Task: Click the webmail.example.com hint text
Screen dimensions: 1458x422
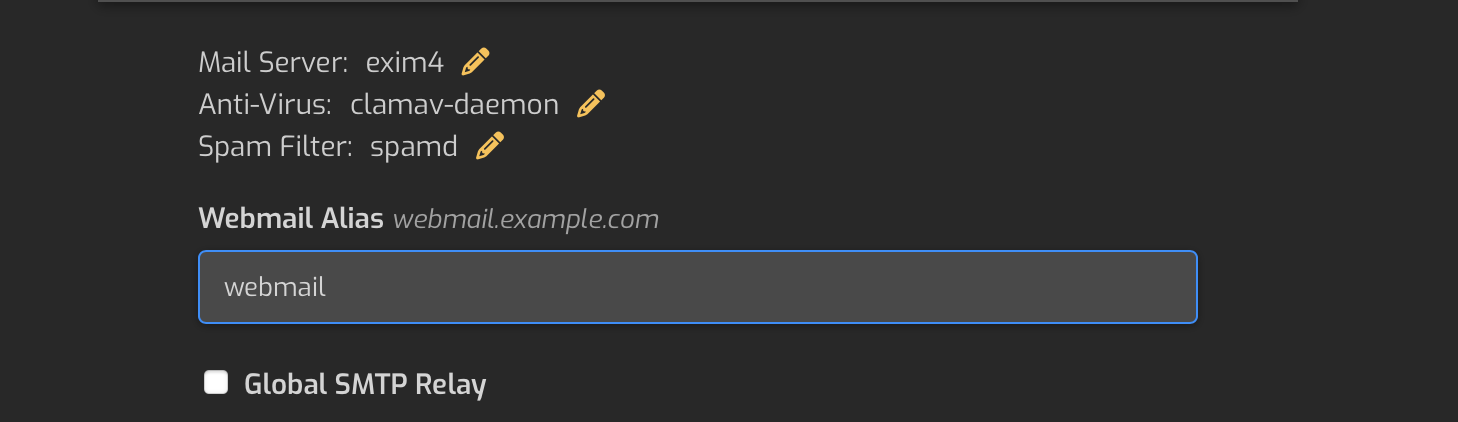Action: (x=526, y=219)
